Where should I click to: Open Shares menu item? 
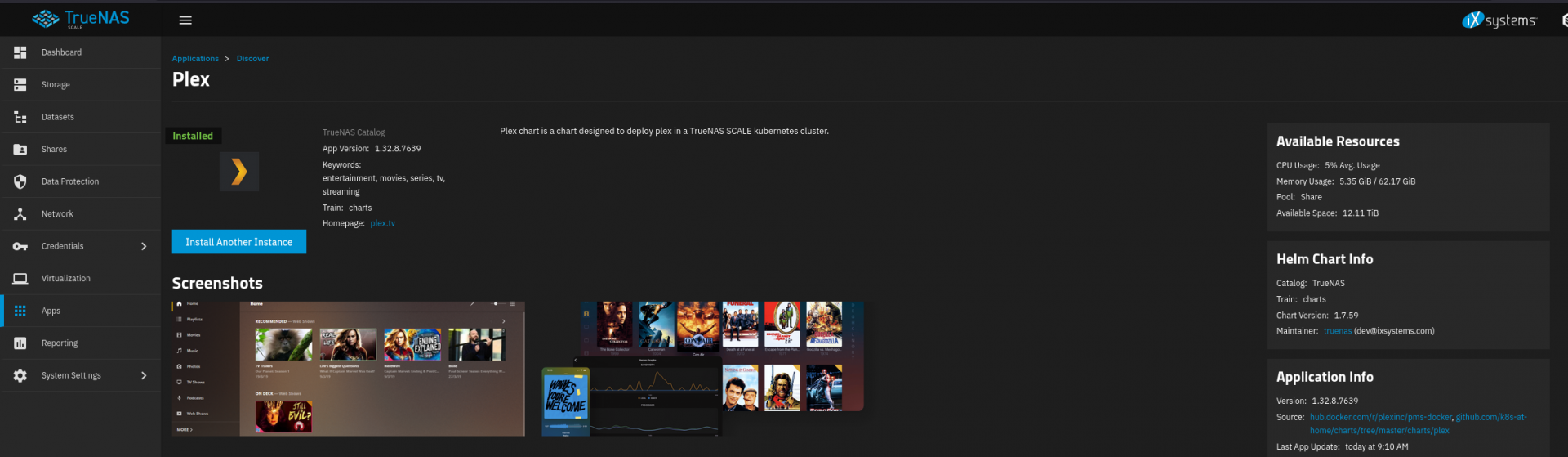click(80, 150)
